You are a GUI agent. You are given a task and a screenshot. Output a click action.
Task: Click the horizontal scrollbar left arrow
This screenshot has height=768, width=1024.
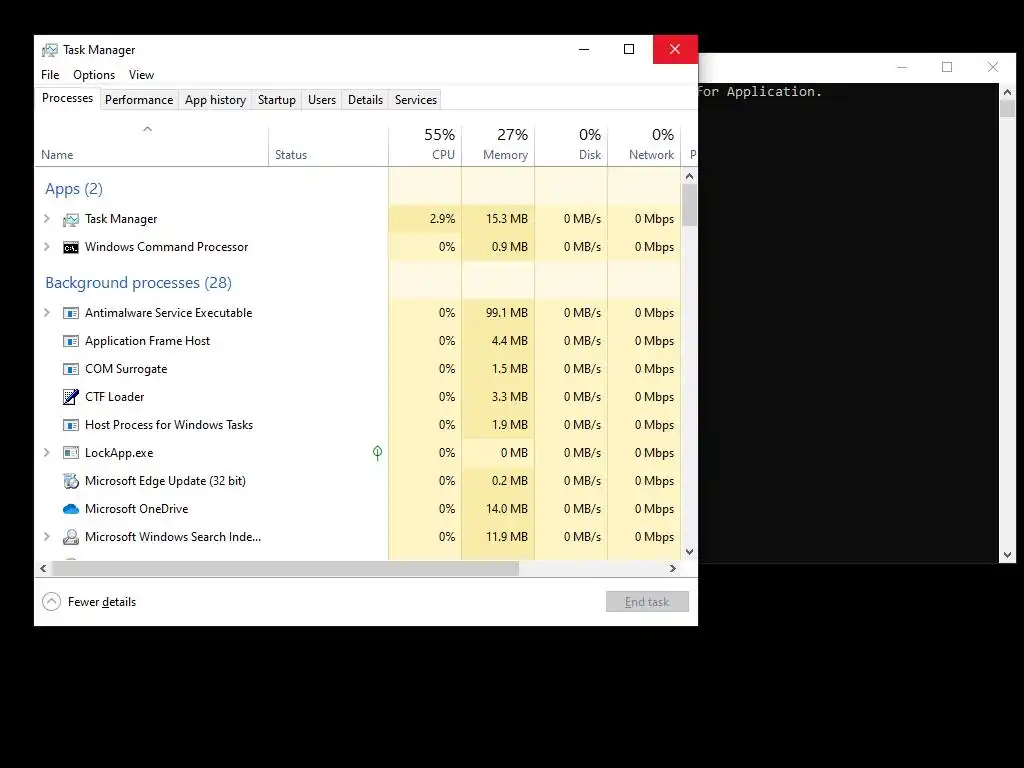click(43, 569)
